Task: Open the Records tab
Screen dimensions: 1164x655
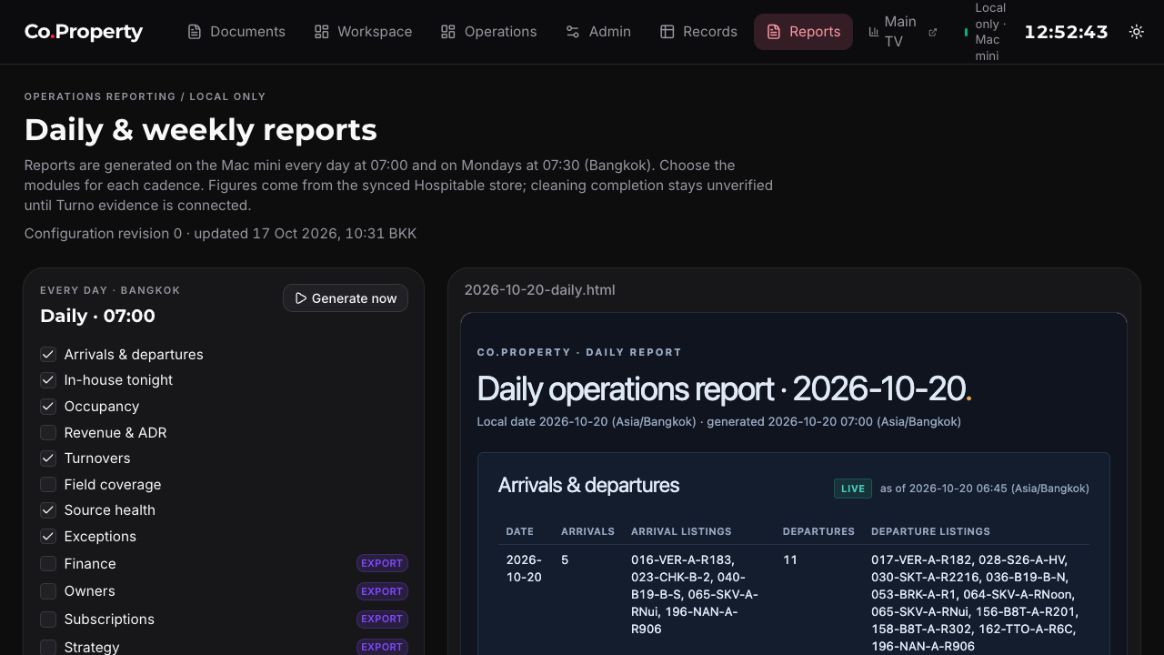Action: tap(699, 32)
